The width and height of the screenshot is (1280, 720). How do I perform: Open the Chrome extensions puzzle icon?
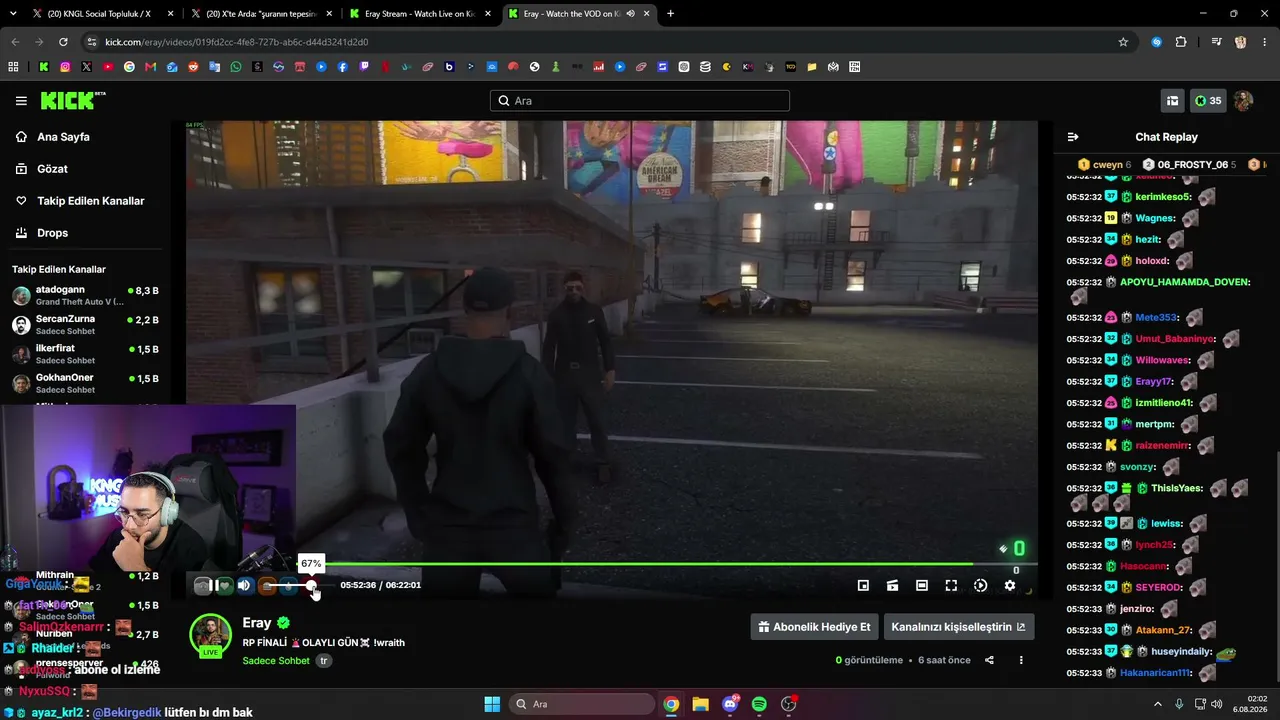pos(1181,42)
